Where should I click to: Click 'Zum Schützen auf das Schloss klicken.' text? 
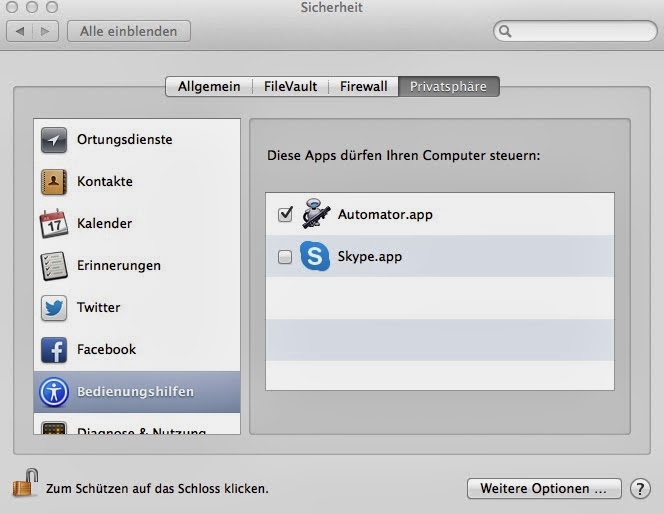tap(157, 489)
